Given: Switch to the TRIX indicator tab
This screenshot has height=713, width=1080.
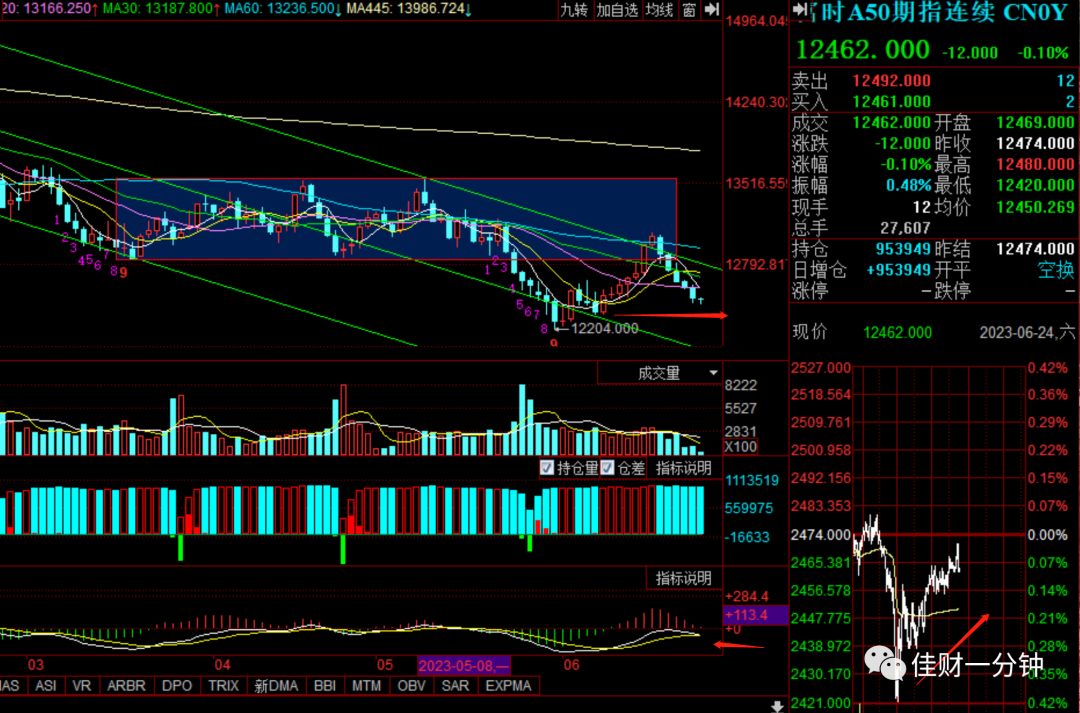Looking at the screenshot, I should 223,686.
